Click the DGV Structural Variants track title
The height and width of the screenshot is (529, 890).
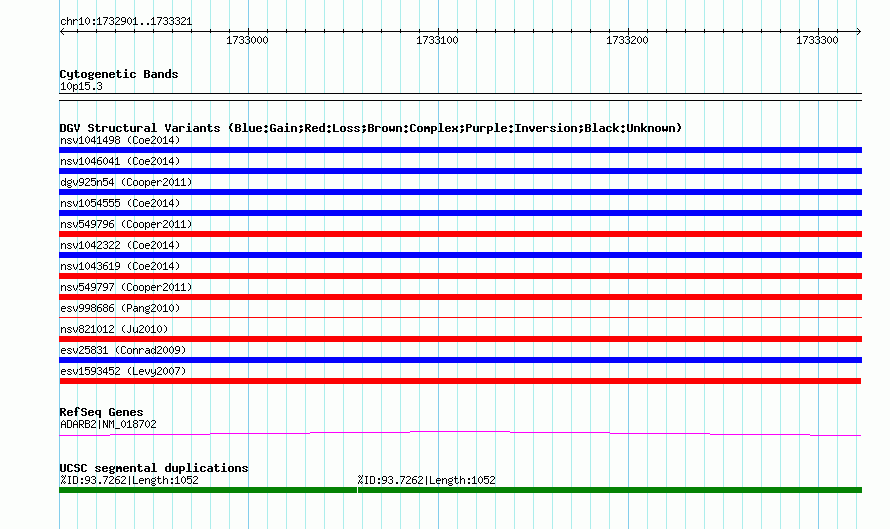point(371,128)
